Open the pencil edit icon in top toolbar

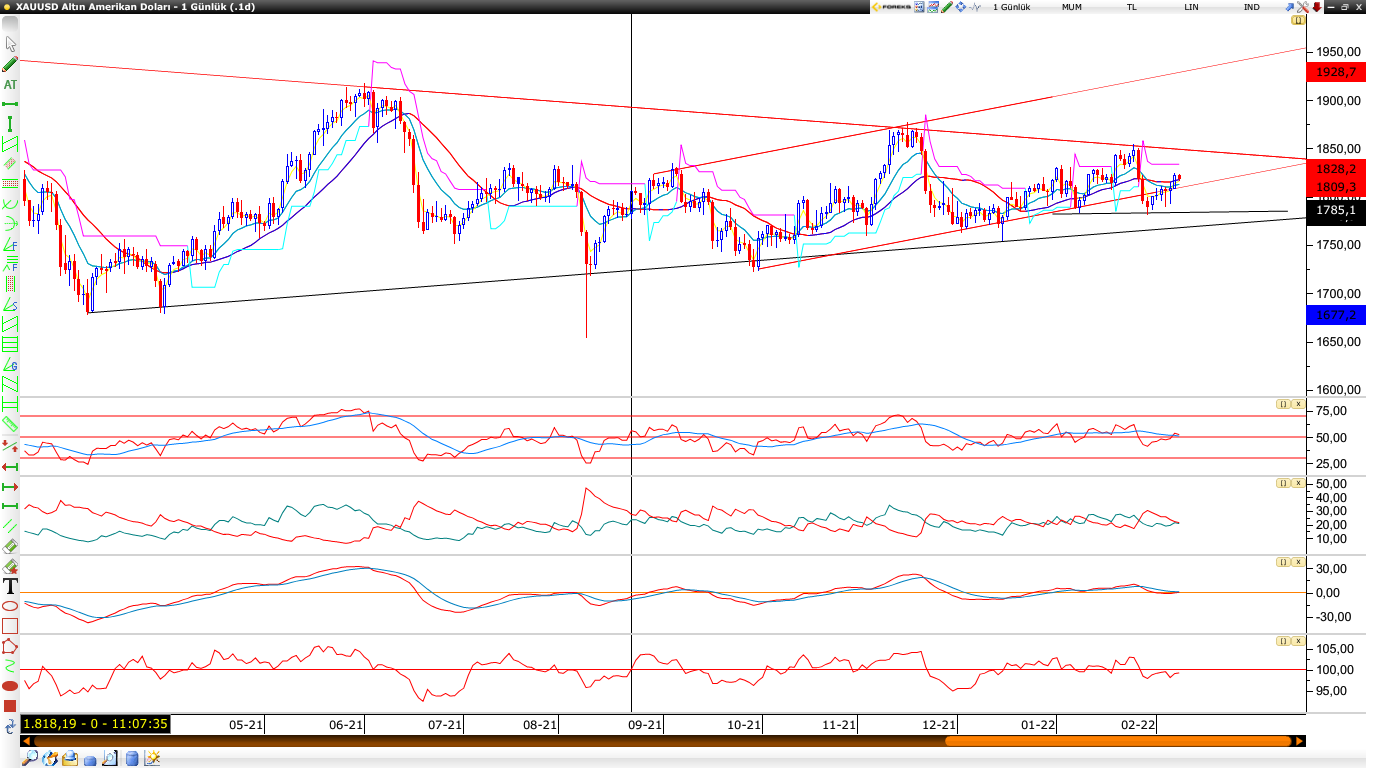(x=947, y=7)
